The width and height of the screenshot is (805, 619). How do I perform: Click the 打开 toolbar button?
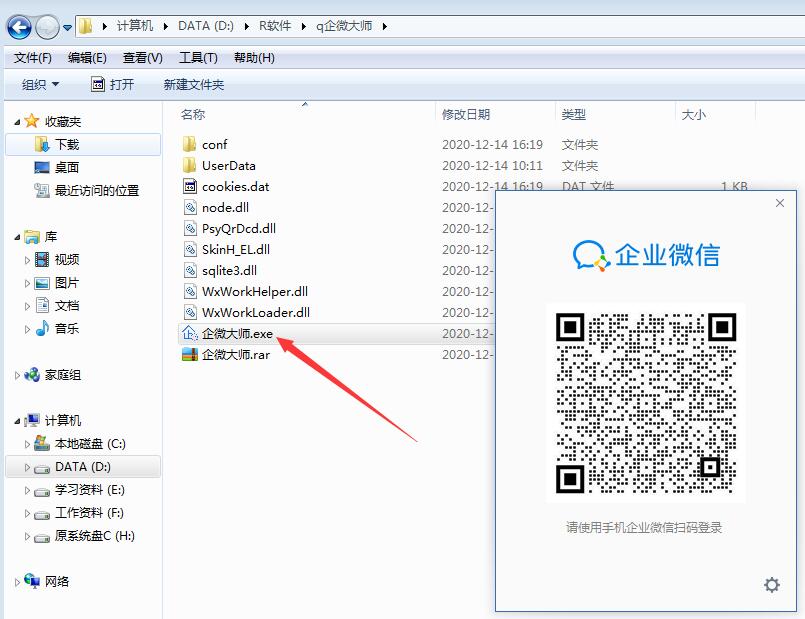click(112, 84)
